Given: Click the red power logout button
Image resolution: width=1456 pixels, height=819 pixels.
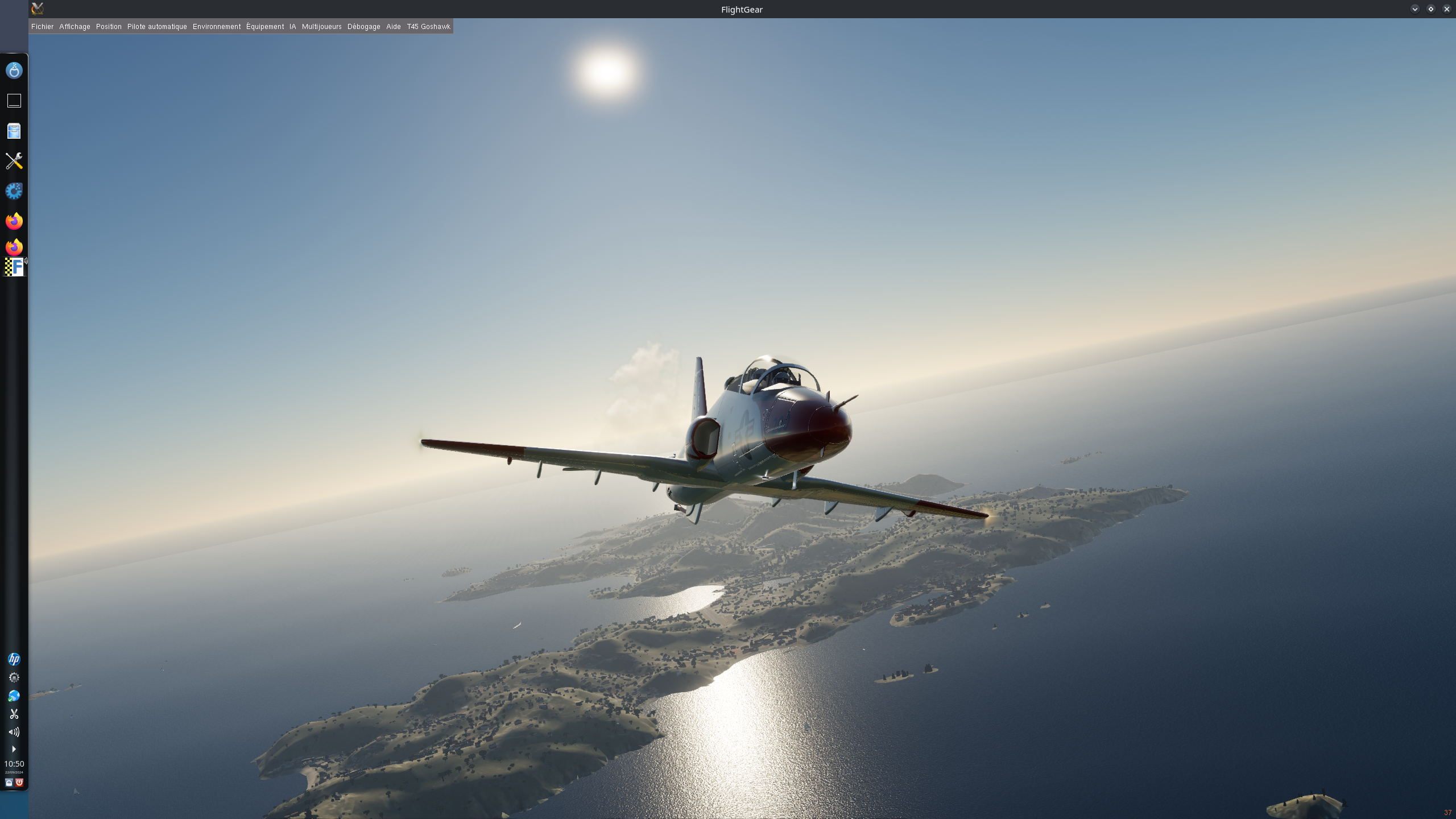Looking at the screenshot, I should click(x=19, y=783).
